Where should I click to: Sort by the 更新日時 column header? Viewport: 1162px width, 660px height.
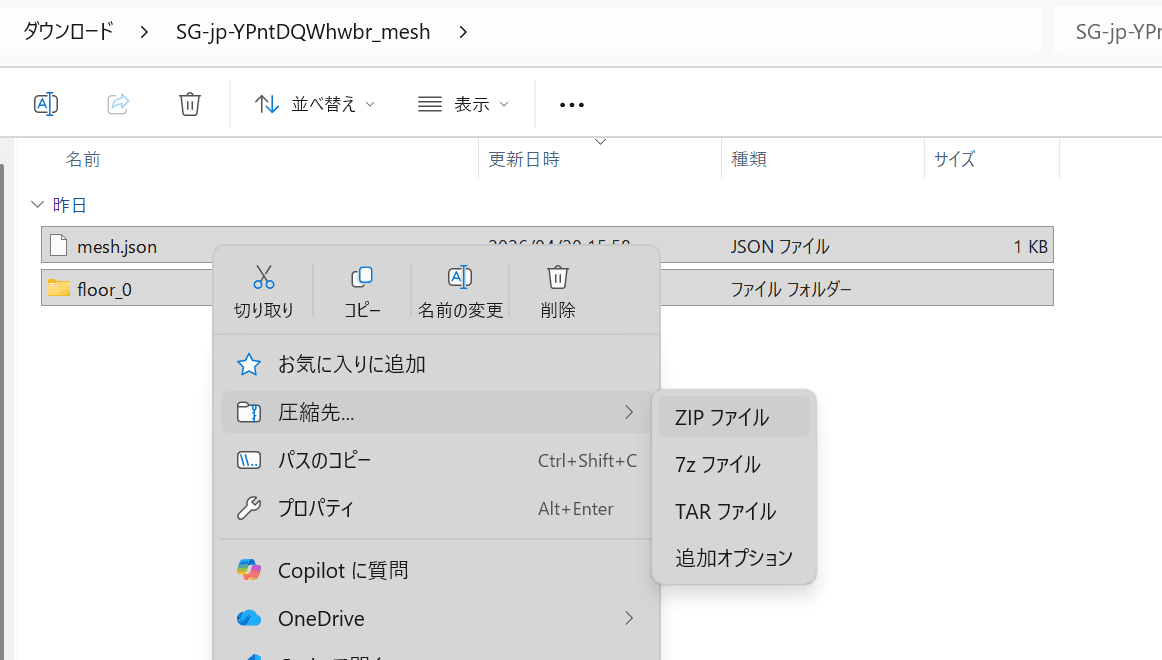[524, 159]
